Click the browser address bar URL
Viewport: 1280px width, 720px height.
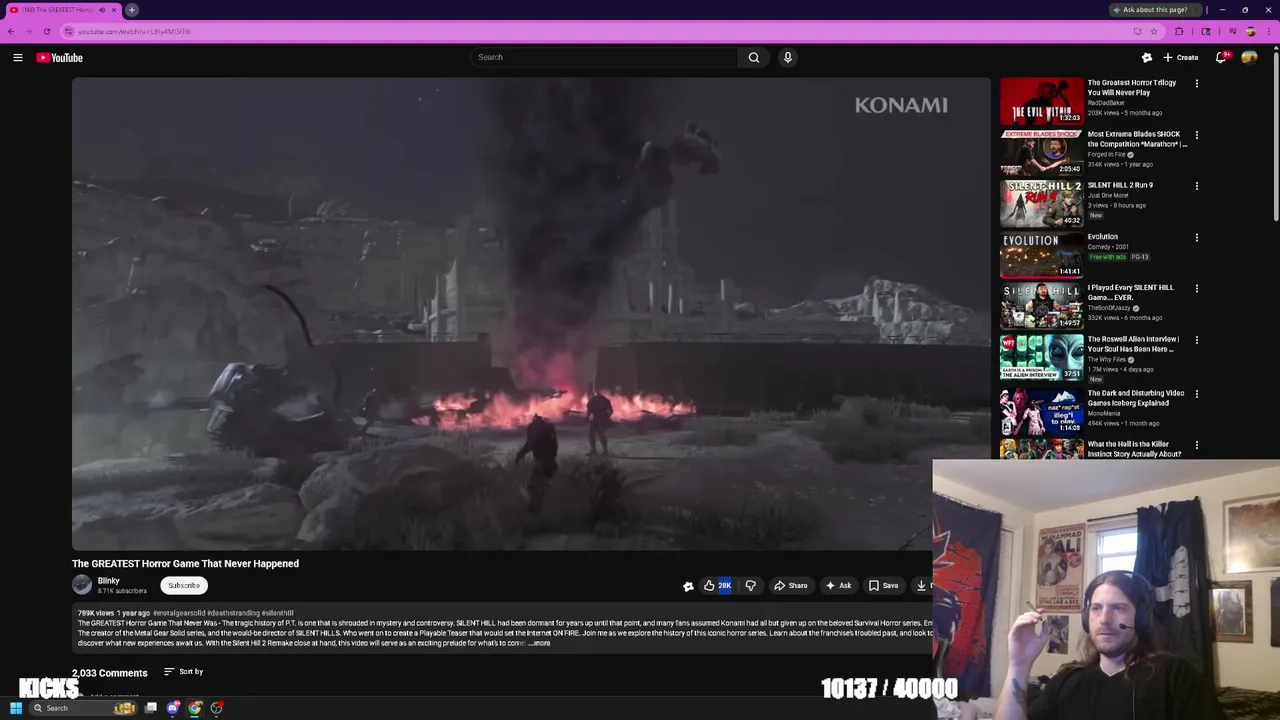click(134, 31)
